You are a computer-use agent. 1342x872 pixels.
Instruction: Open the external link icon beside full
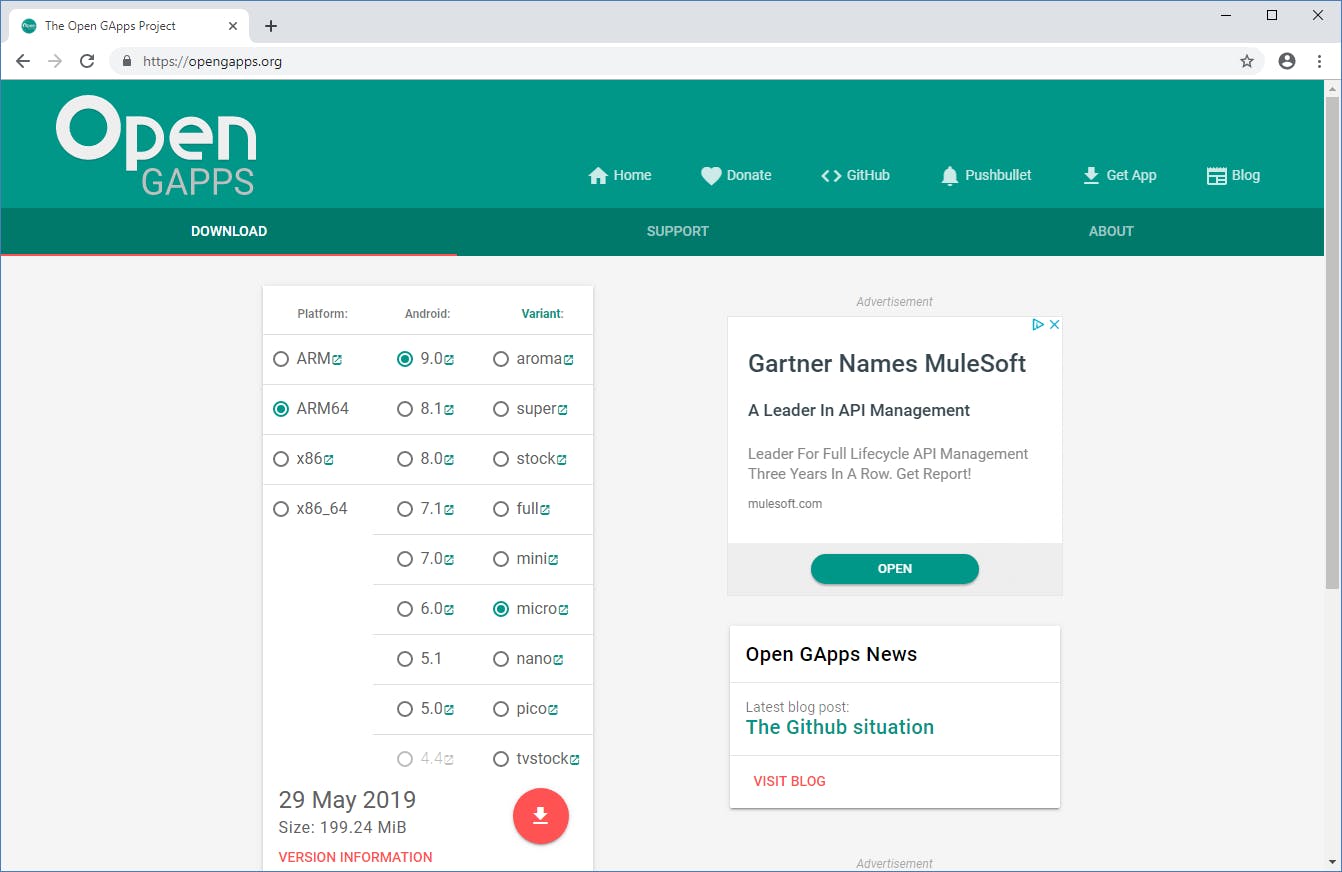(x=545, y=510)
